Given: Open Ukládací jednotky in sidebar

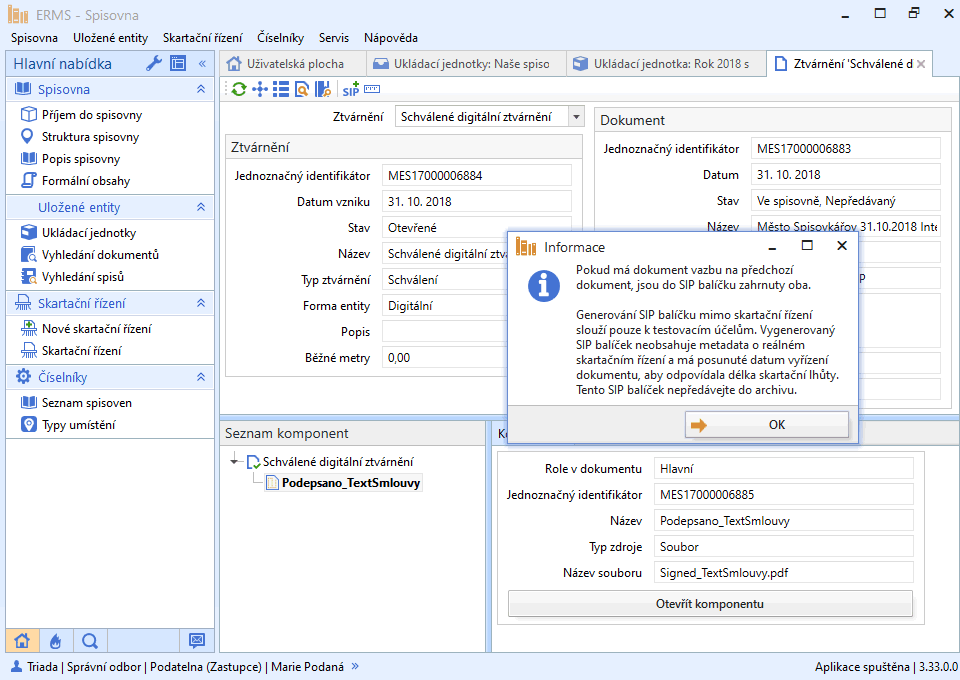Looking at the screenshot, I should click(x=89, y=233).
